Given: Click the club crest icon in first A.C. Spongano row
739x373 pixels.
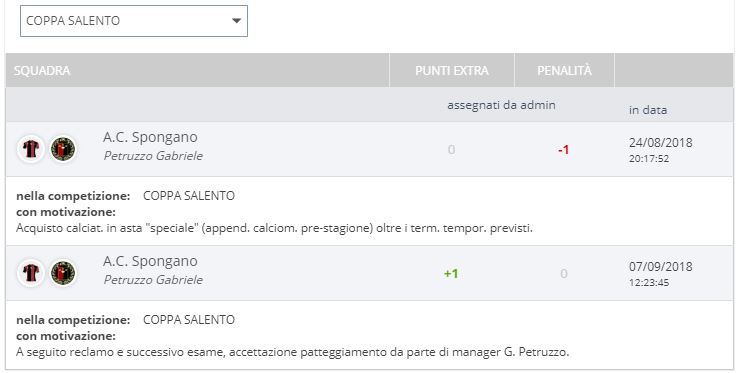Looking at the screenshot, I should [63, 149].
